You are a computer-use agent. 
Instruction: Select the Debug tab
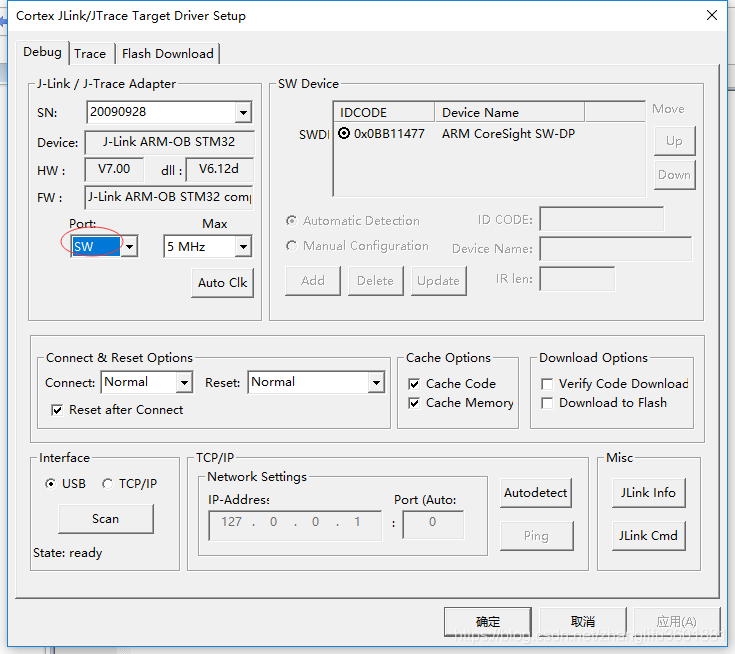click(x=42, y=52)
